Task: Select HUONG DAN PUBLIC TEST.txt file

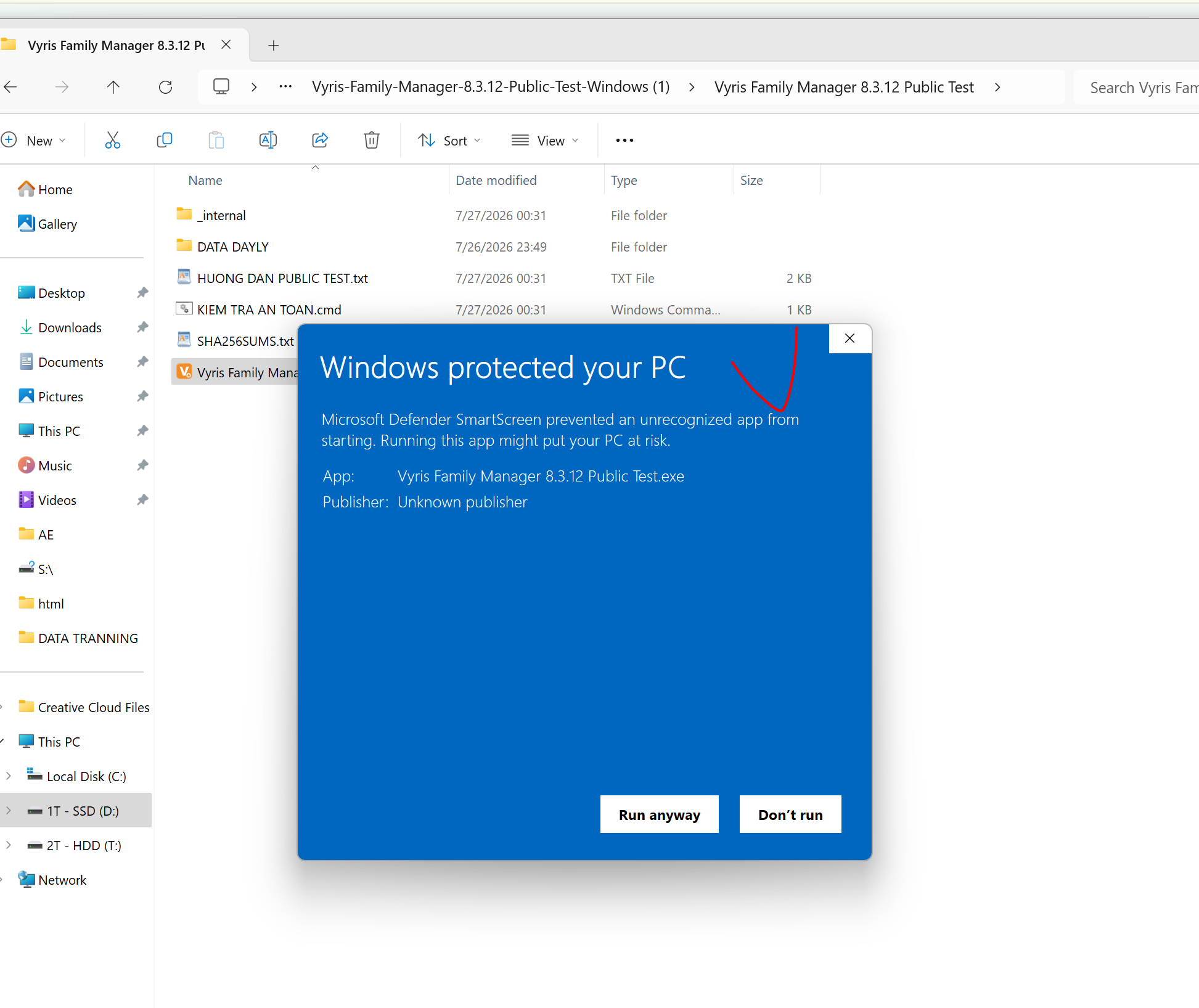Action: tap(282, 279)
